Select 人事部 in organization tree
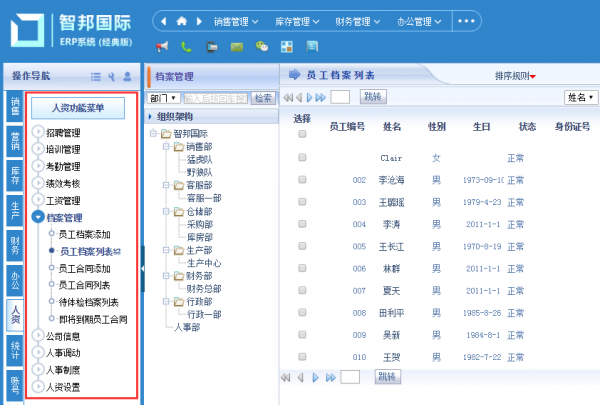Image resolution: width=600 pixels, height=405 pixels. [187, 328]
